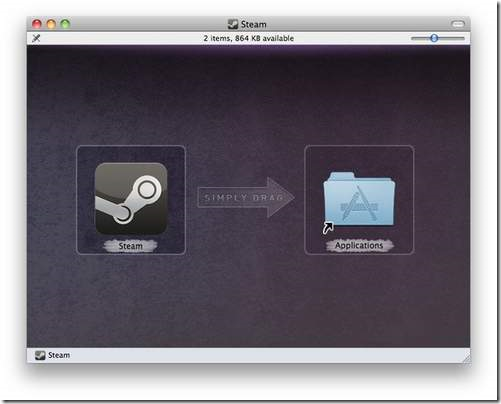
Task: Toggle the toolbar with the pill button
Action: (x=458, y=24)
